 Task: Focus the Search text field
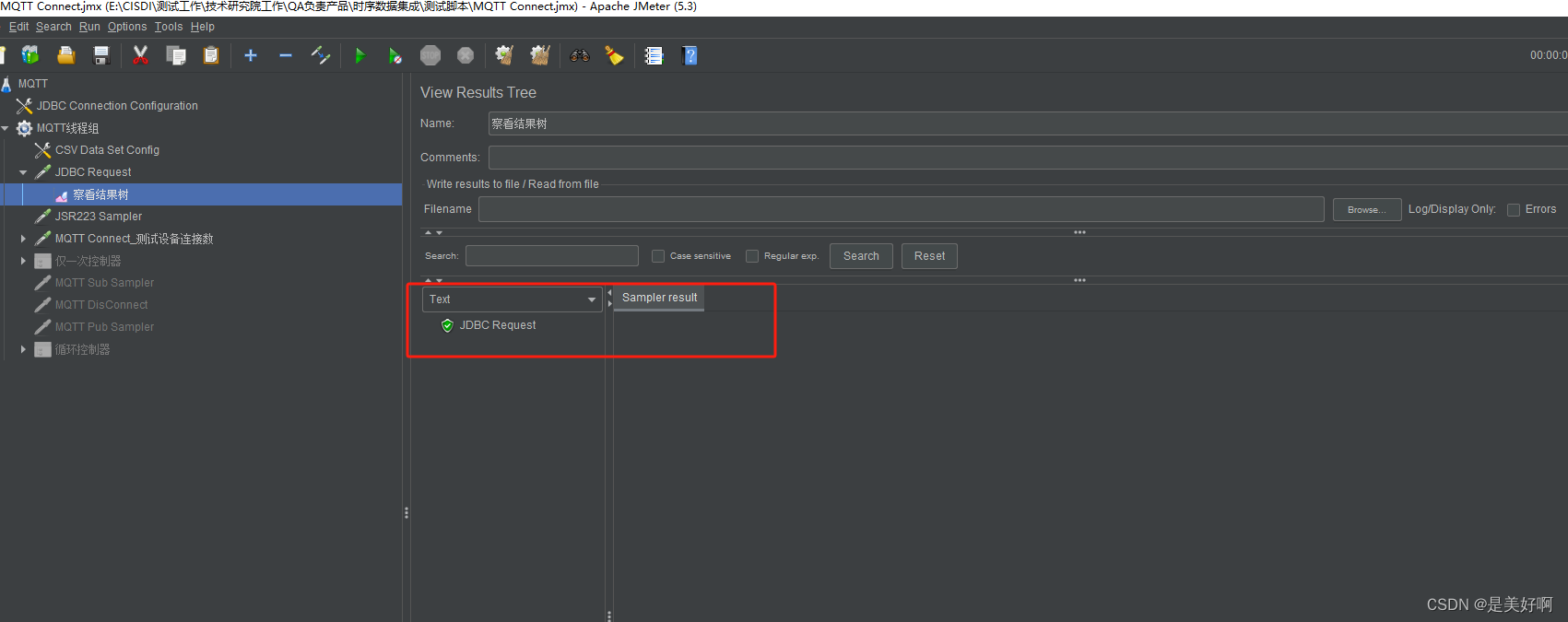click(552, 256)
